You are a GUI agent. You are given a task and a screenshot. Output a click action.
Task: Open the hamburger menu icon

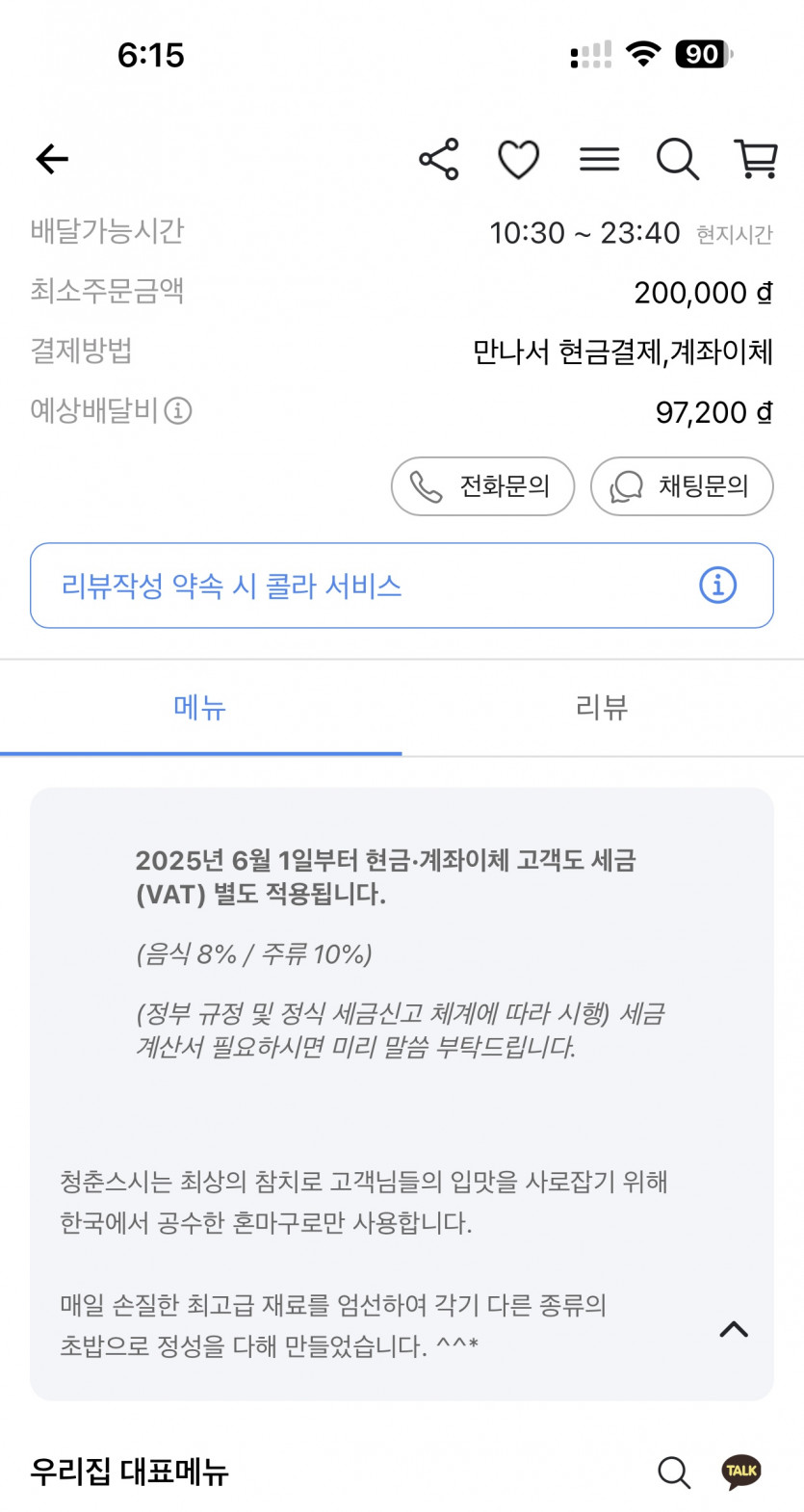point(599,159)
